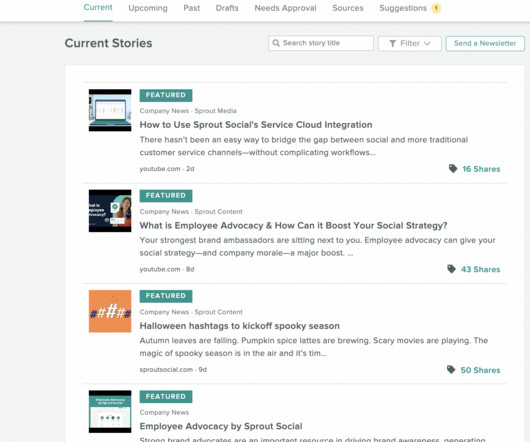Go to Needs Approval tab
The width and height of the screenshot is (530, 442).
[285, 8]
